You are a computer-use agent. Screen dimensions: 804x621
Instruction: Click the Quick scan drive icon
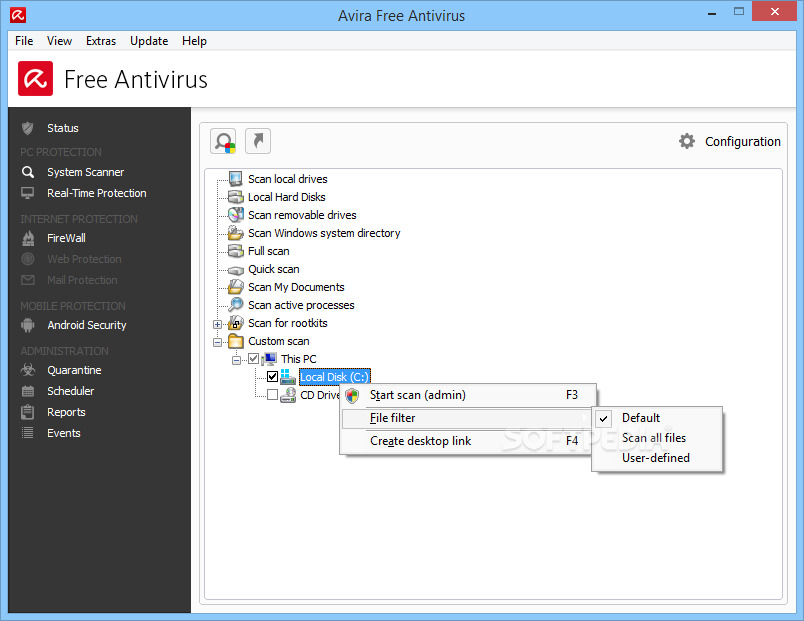[235, 270]
